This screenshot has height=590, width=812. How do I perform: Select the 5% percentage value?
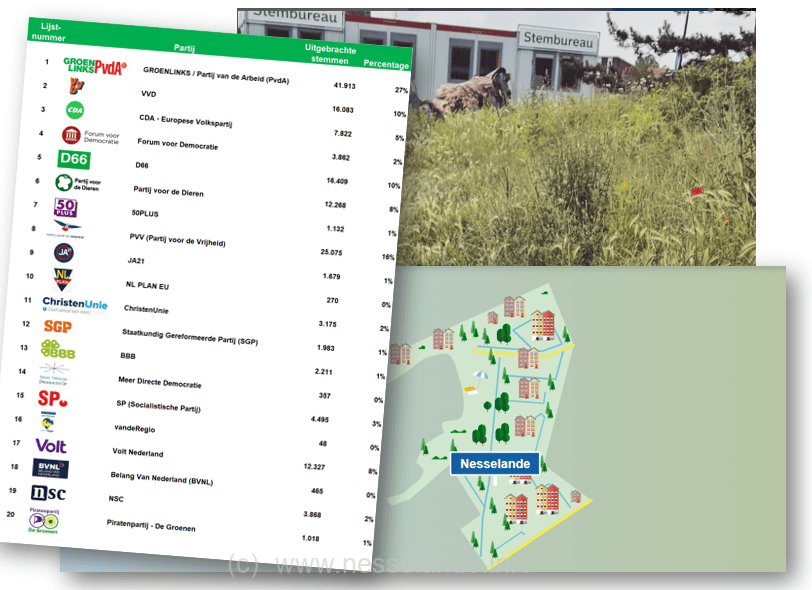click(400, 138)
